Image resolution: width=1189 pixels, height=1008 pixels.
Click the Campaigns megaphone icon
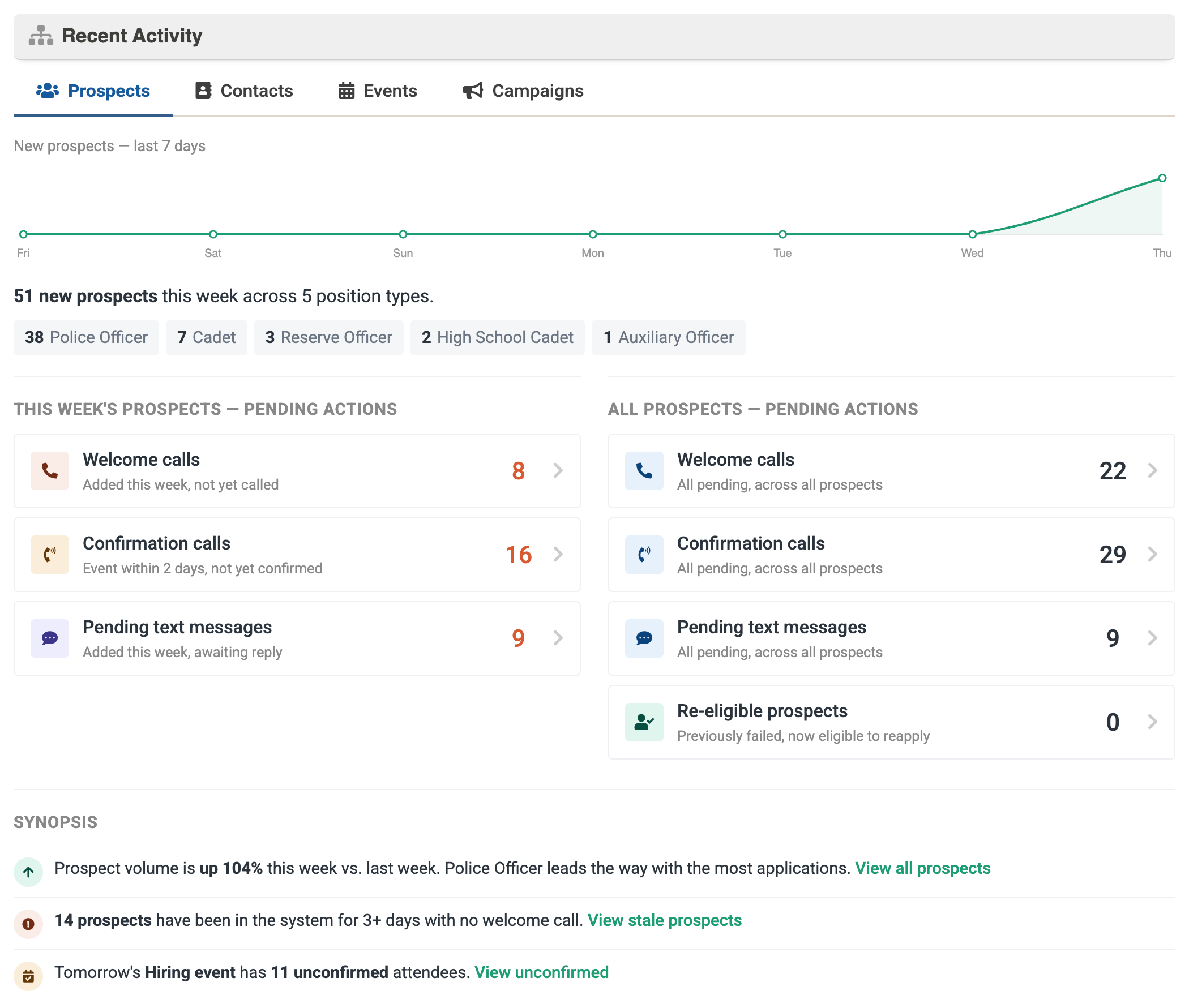pos(473,91)
